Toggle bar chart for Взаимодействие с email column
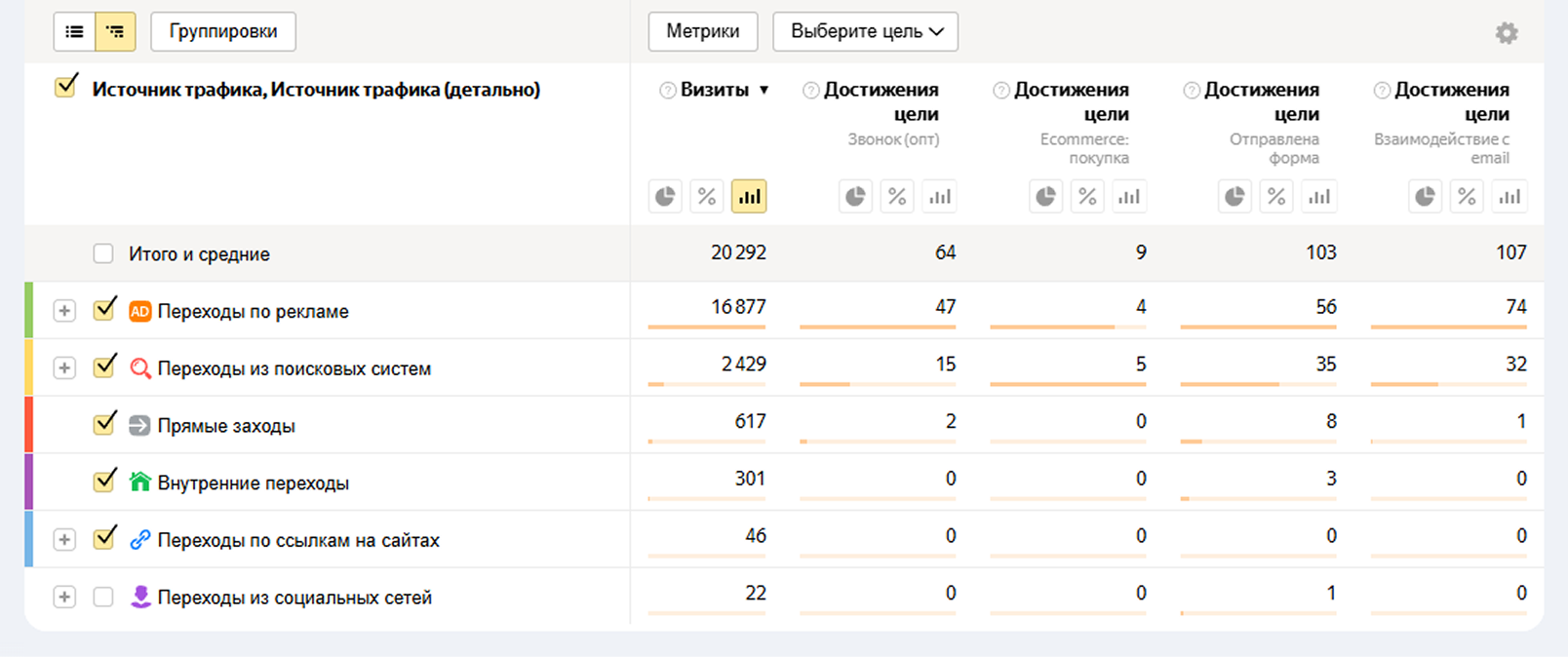1568x657 pixels. point(1509,197)
